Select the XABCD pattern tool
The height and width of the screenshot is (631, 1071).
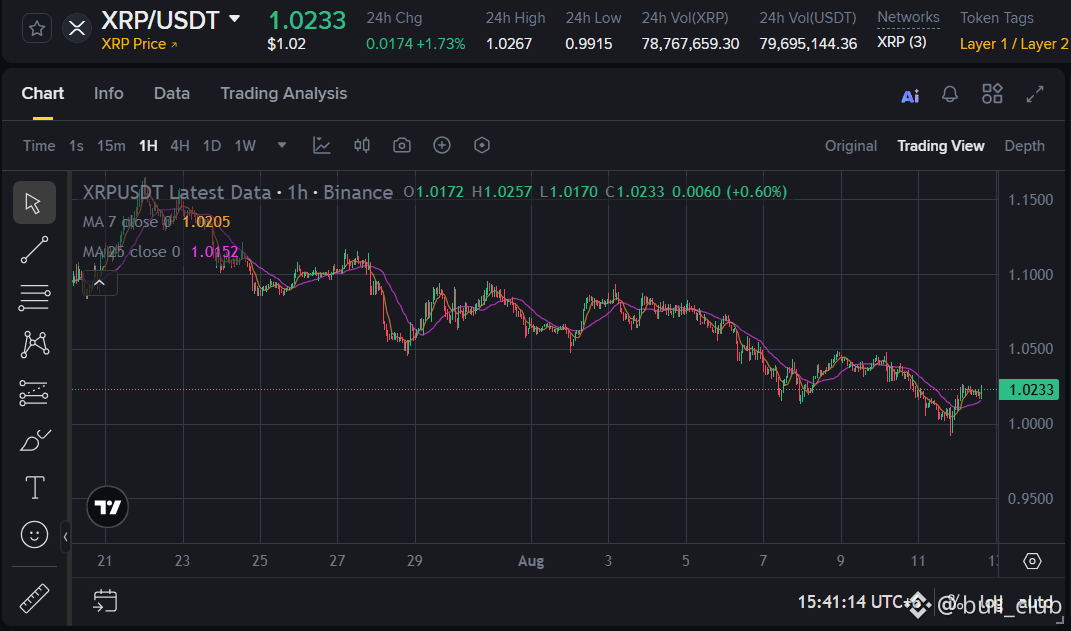tap(34, 344)
